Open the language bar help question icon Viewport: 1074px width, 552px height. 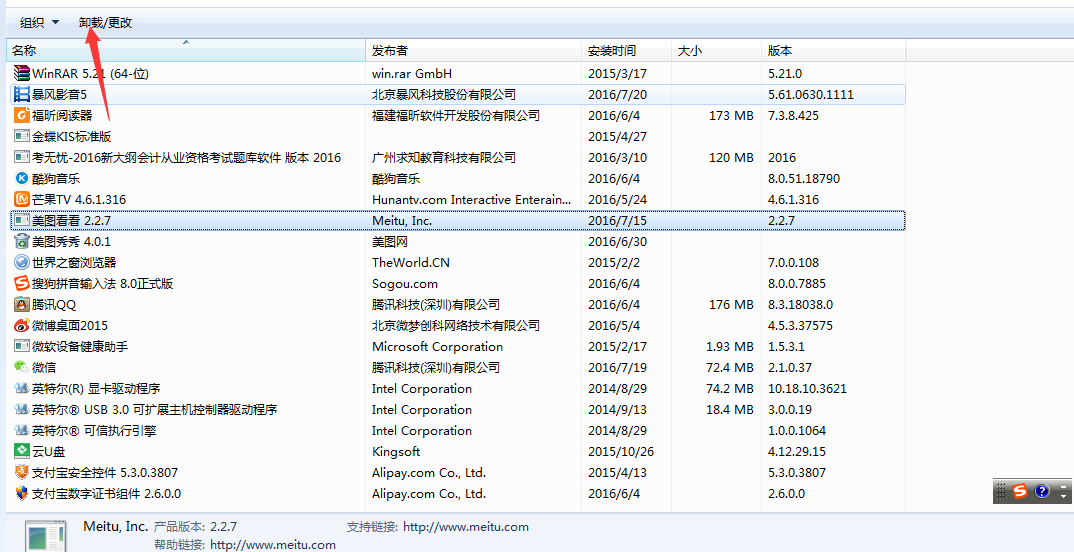point(1042,491)
